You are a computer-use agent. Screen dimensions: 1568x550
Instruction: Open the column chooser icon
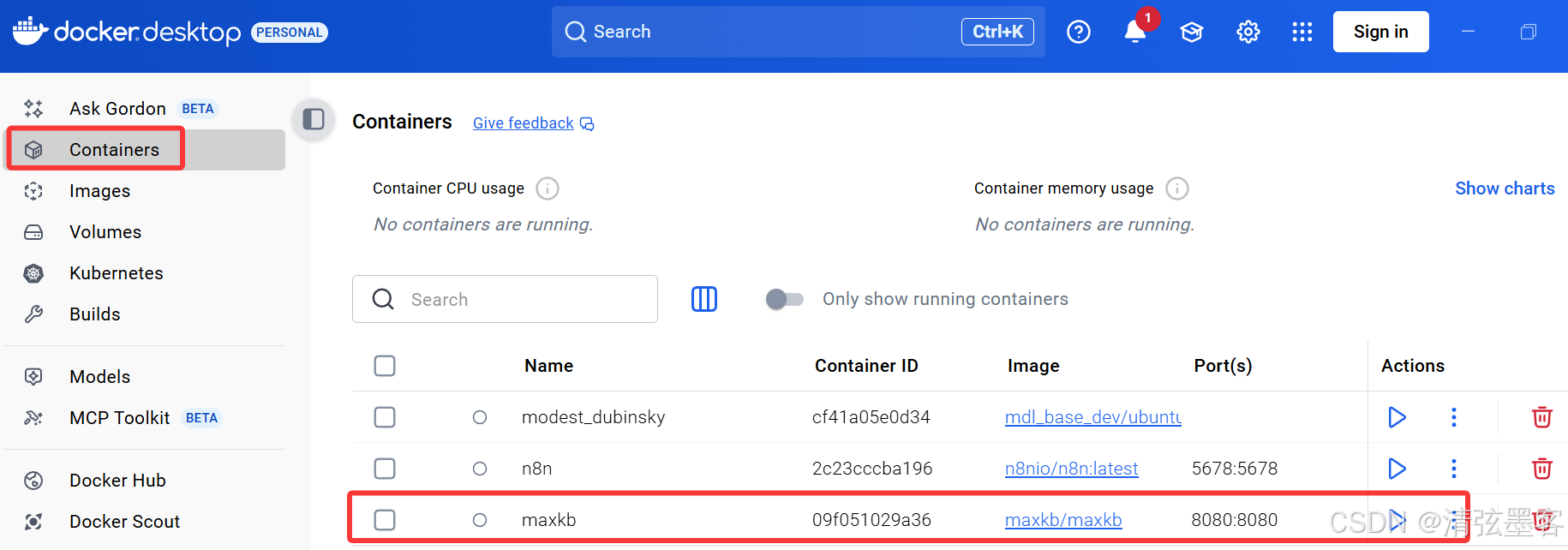(x=704, y=299)
